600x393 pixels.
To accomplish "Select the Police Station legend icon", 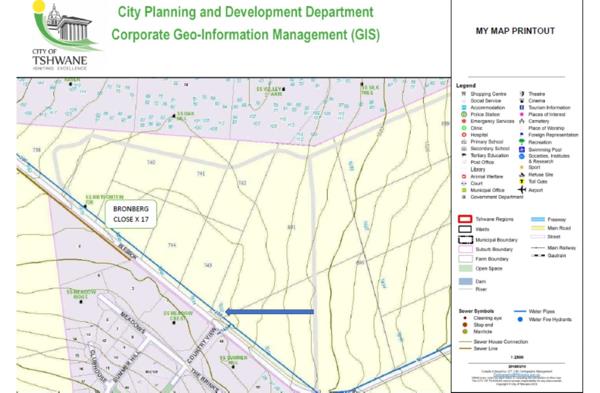I will click(x=464, y=114).
